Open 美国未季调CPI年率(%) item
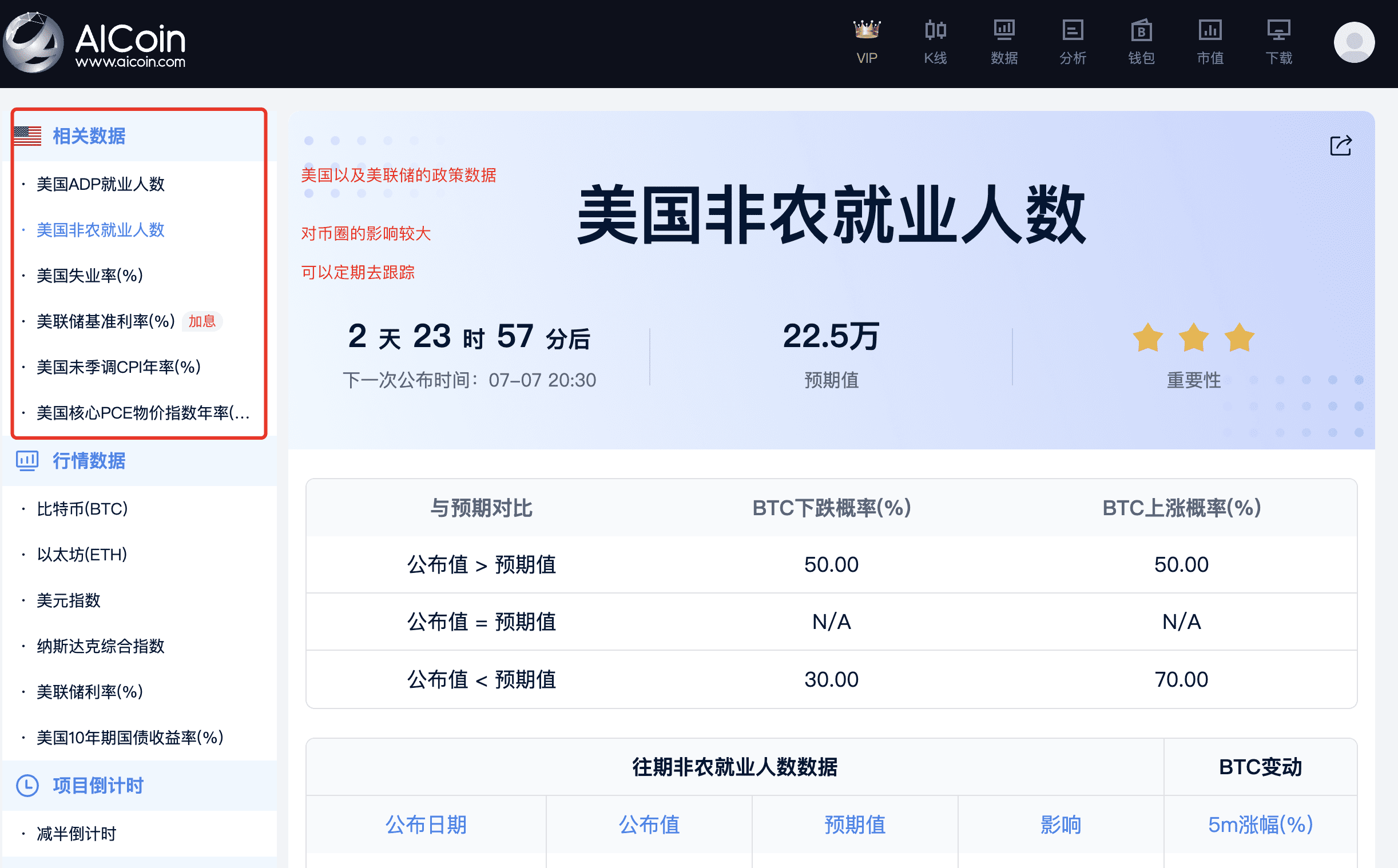The image size is (1398, 868). (x=119, y=367)
